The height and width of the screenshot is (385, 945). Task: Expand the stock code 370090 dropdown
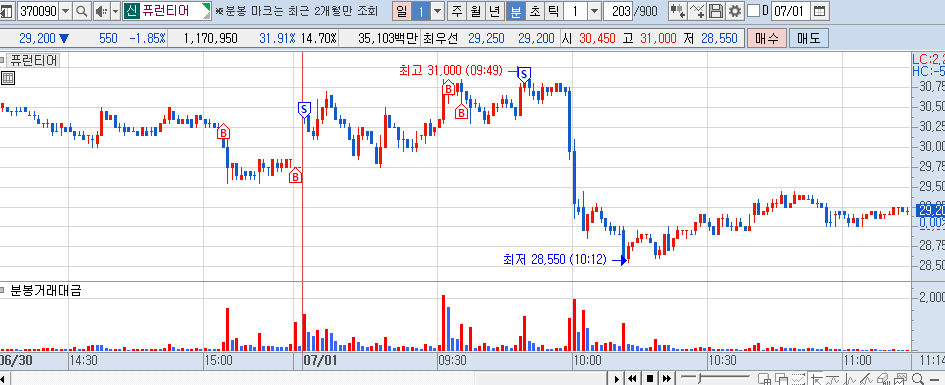tap(66, 10)
